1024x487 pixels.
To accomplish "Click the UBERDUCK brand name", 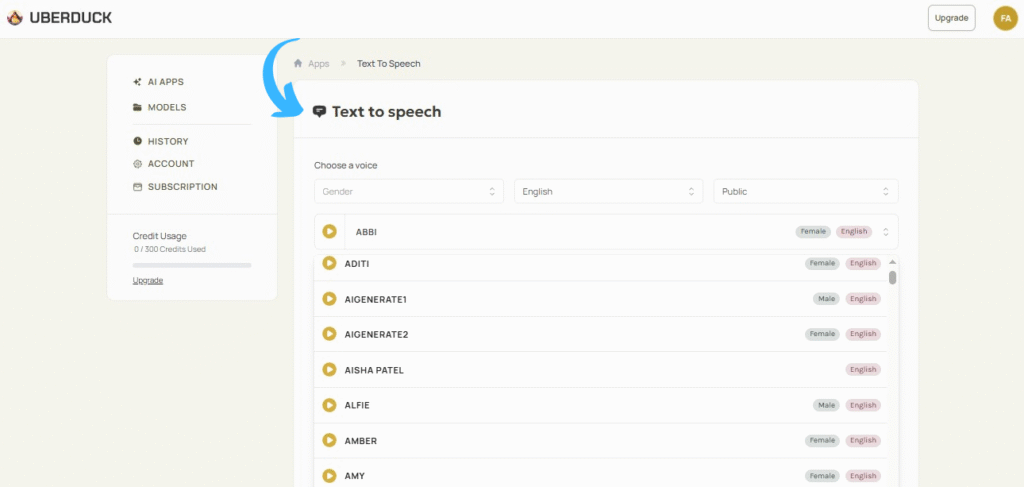I will tap(71, 18).
